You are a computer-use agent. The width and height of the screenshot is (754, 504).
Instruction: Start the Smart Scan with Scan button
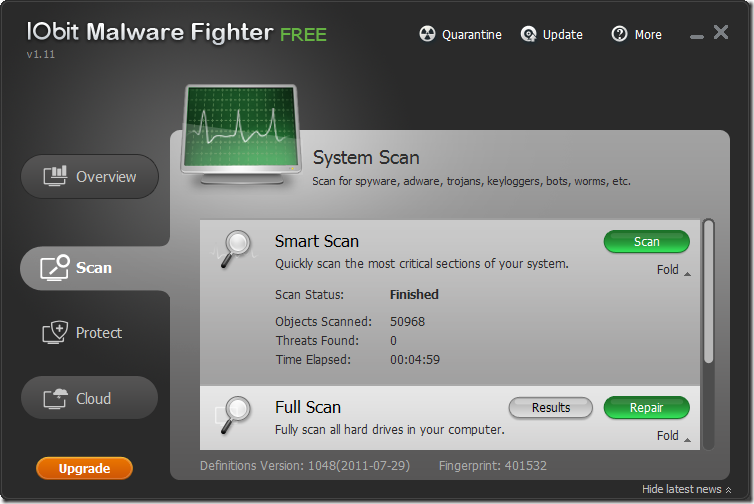click(646, 242)
